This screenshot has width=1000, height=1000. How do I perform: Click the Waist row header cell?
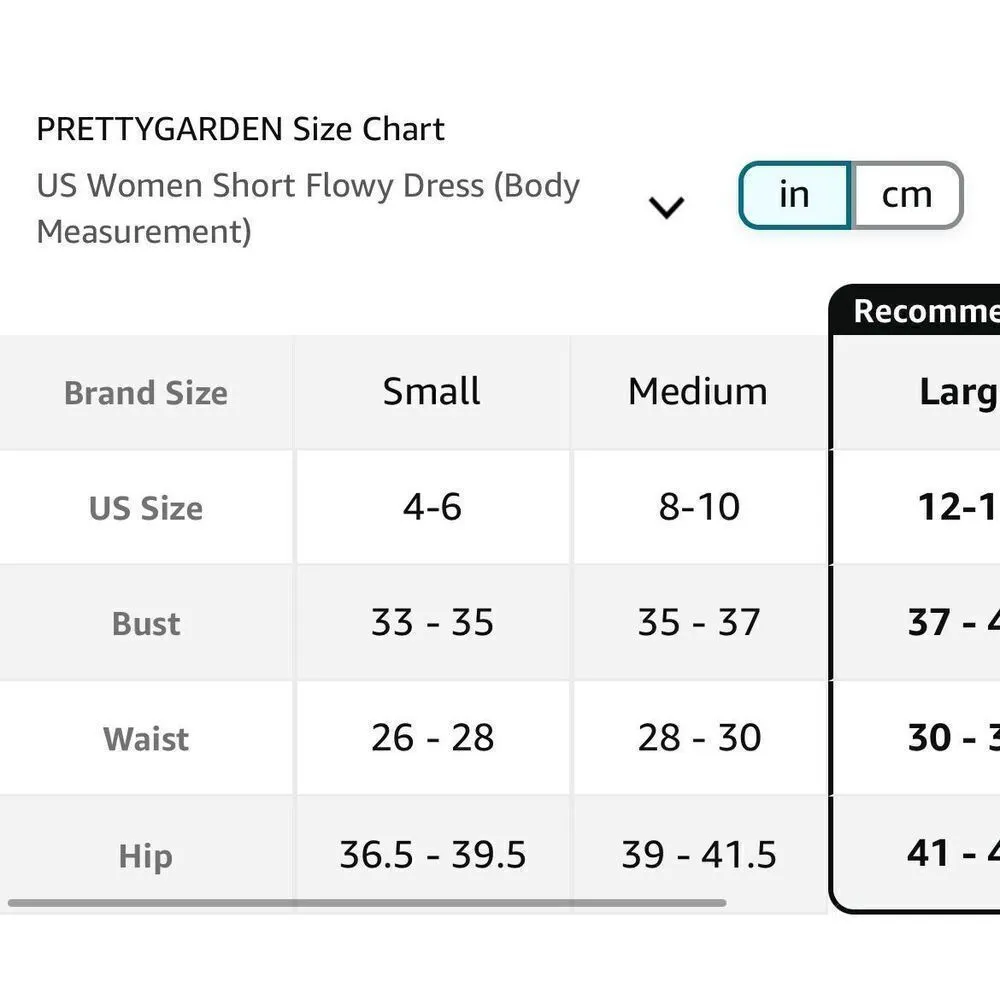pyautogui.click(x=146, y=738)
